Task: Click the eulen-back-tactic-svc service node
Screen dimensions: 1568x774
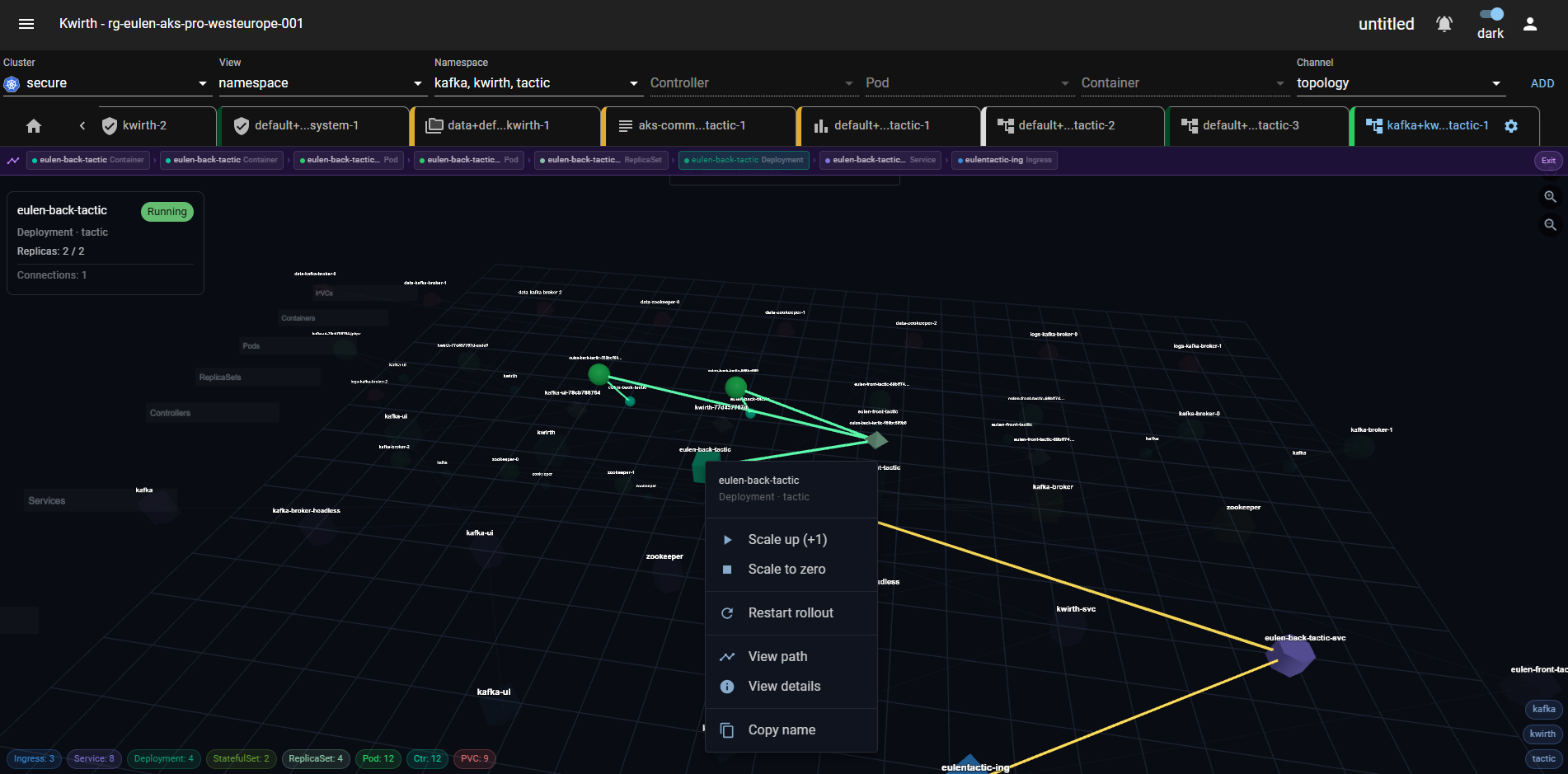Action: tap(1291, 657)
